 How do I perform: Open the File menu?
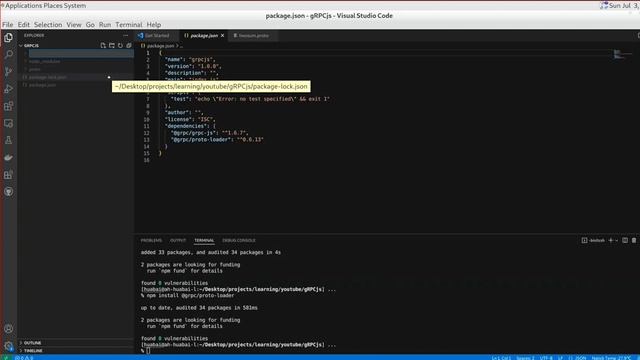click(x=7, y=24)
